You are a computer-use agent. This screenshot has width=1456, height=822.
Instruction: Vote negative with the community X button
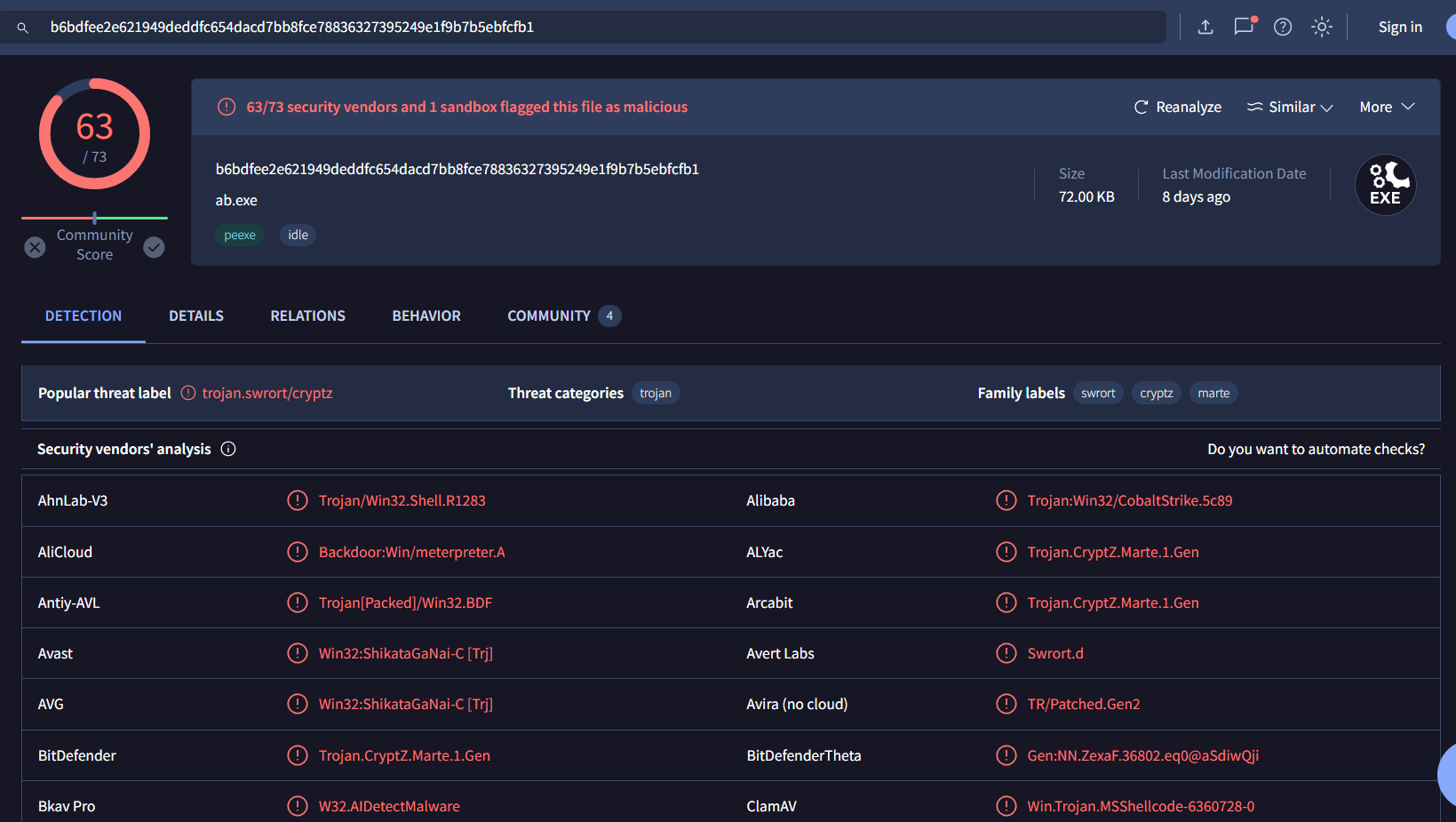(35, 247)
